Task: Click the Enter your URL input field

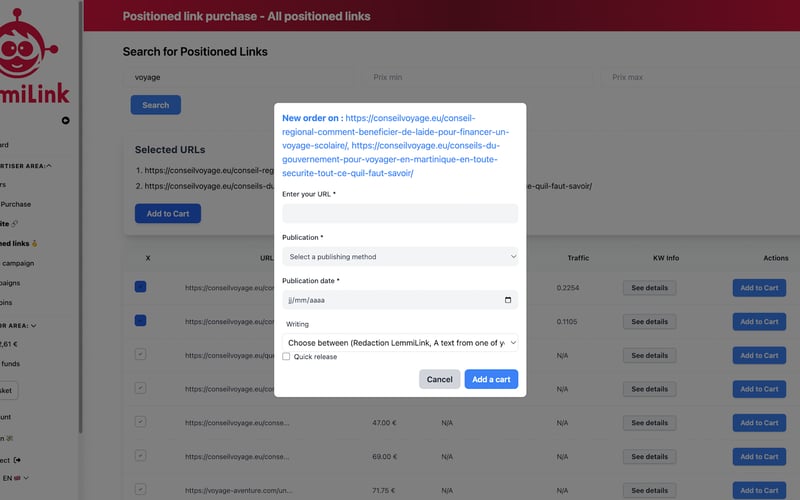Action: point(400,214)
